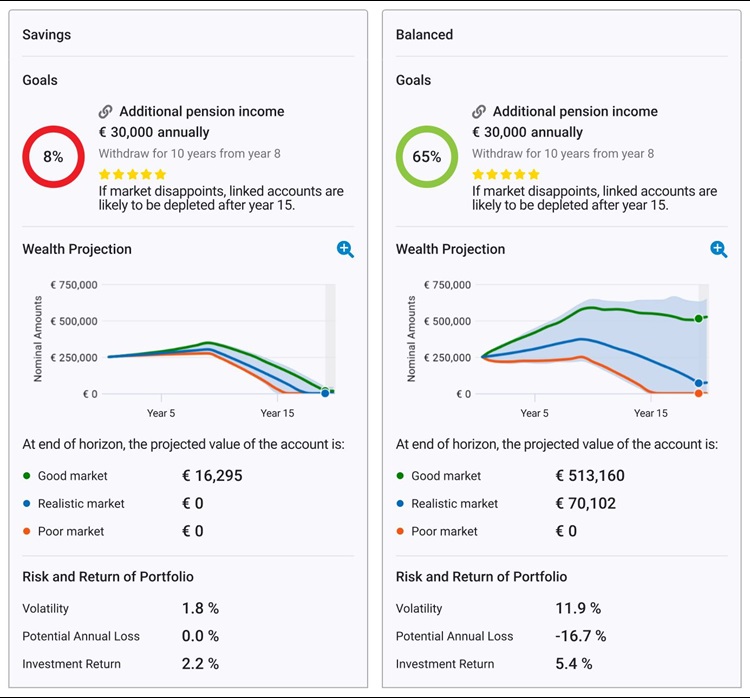750x698 pixels.
Task: Zoom into Balanced wealth projection chart
Action: (x=718, y=249)
